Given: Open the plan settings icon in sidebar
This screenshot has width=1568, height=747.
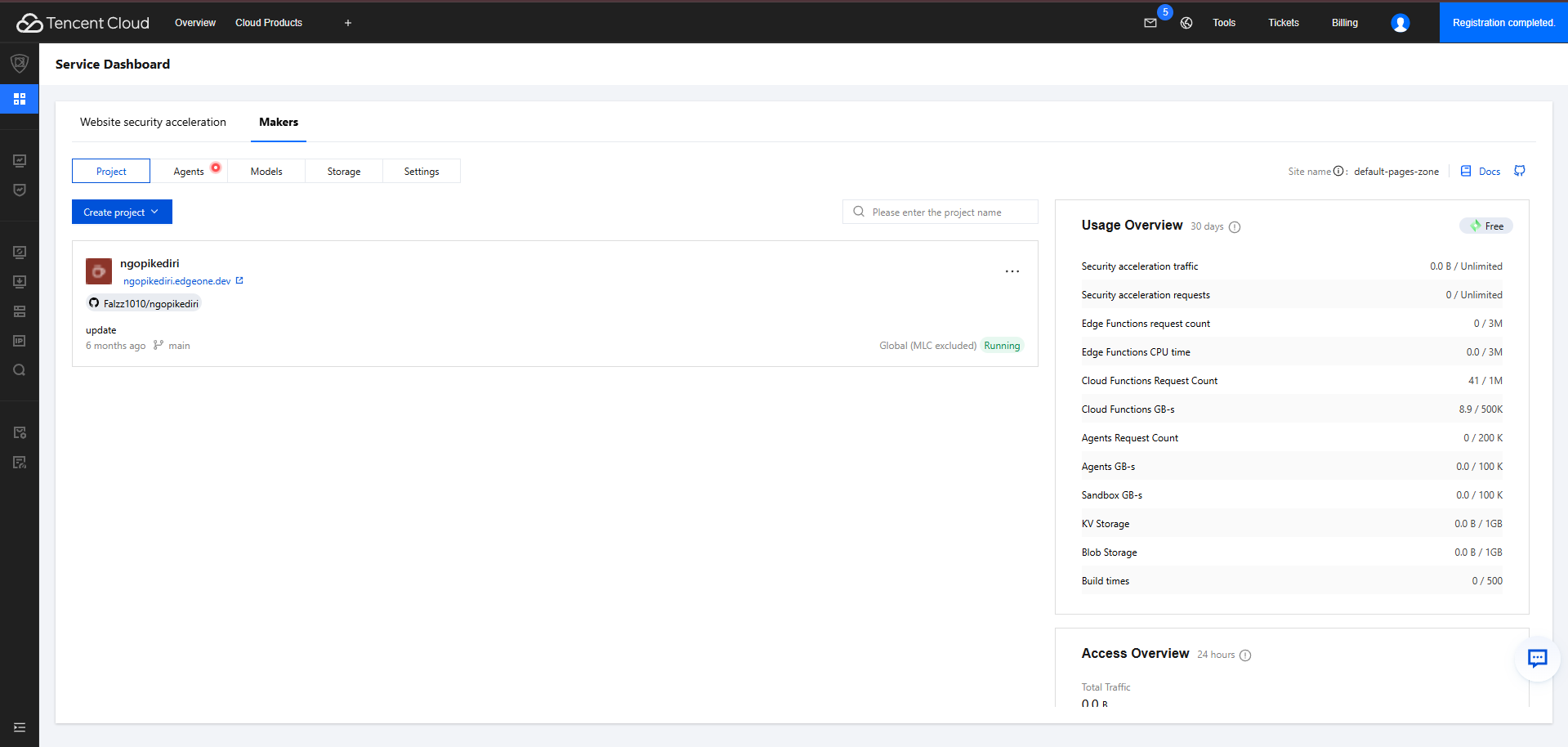Looking at the screenshot, I should [20, 432].
